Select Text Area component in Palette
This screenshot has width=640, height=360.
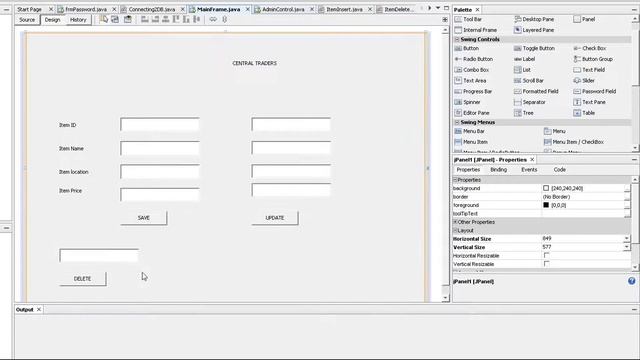(x=470, y=81)
